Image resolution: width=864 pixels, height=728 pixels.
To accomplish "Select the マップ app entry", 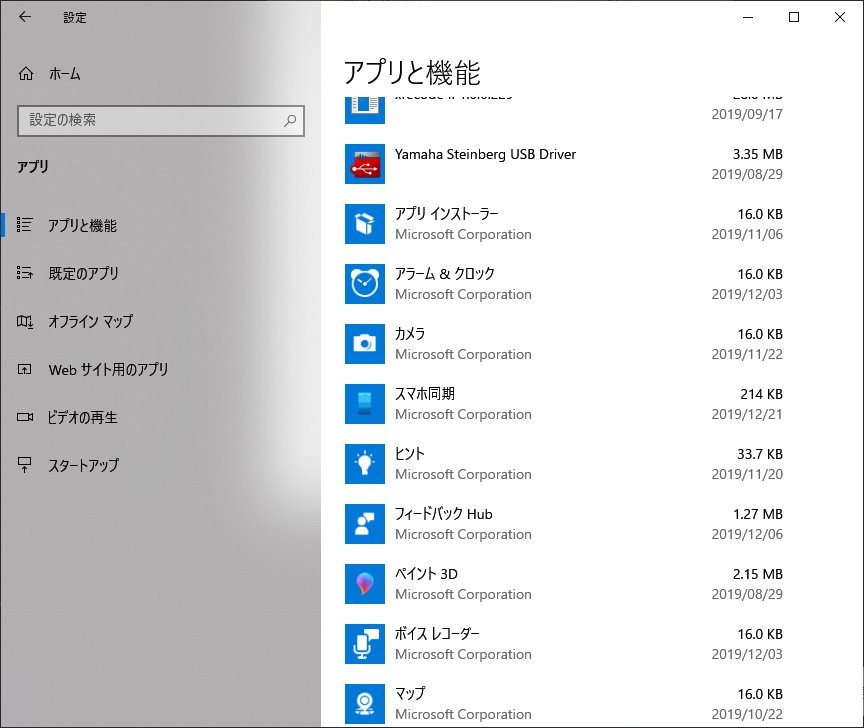I will tap(564, 703).
